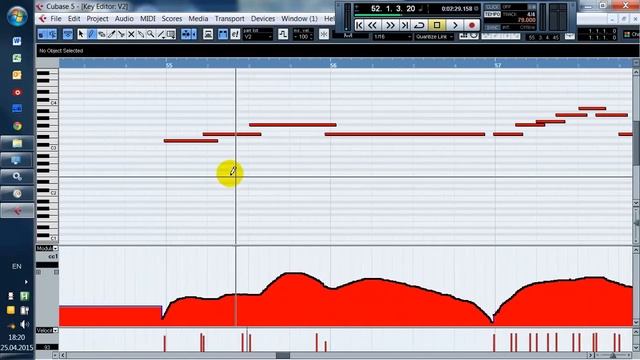Image resolution: width=640 pixels, height=360 pixels.
Task: Open File Explorer folder taskbar icon
Action: pyautogui.click(x=17, y=143)
